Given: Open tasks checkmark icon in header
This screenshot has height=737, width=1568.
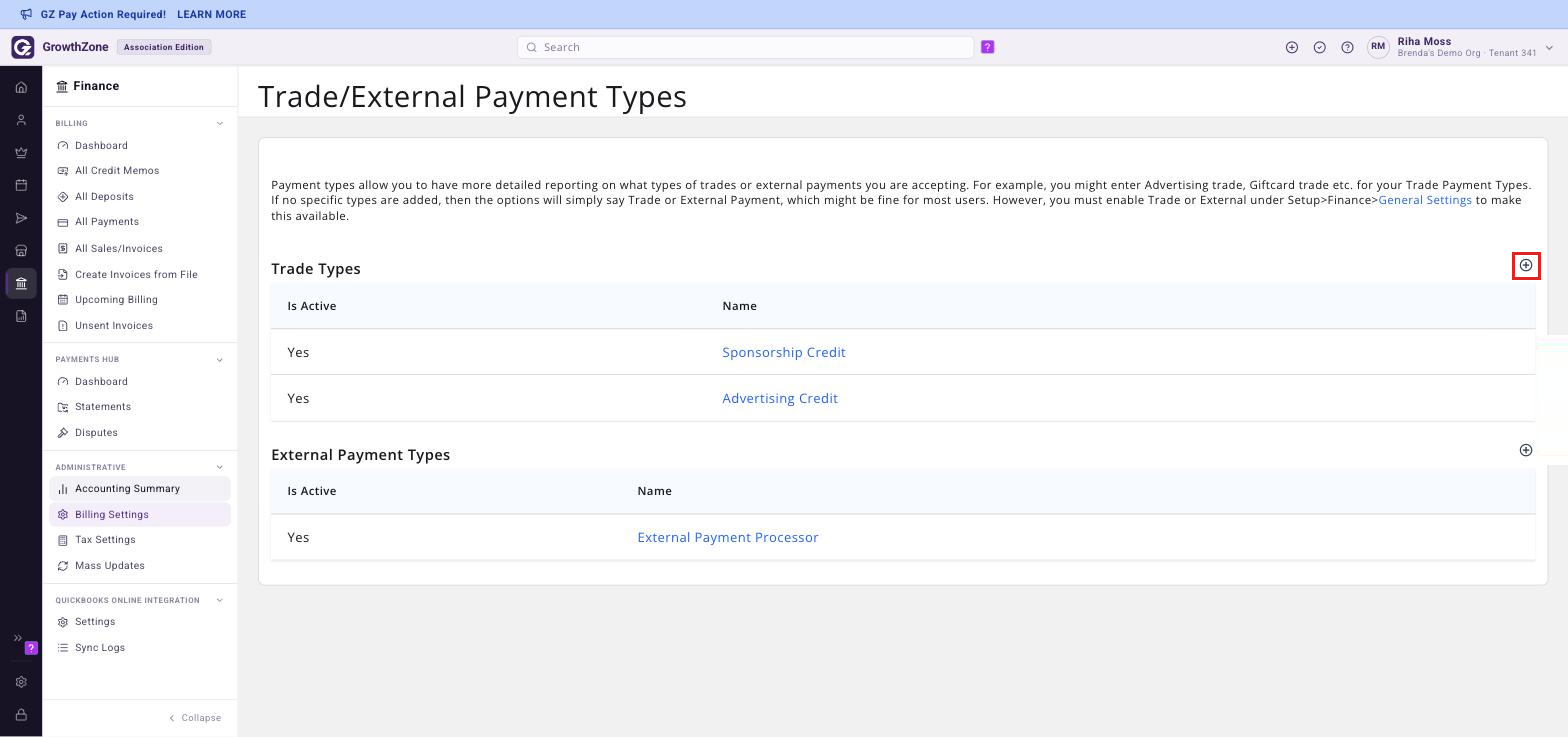Looking at the screenshot, I should (x=1320, y=47).
